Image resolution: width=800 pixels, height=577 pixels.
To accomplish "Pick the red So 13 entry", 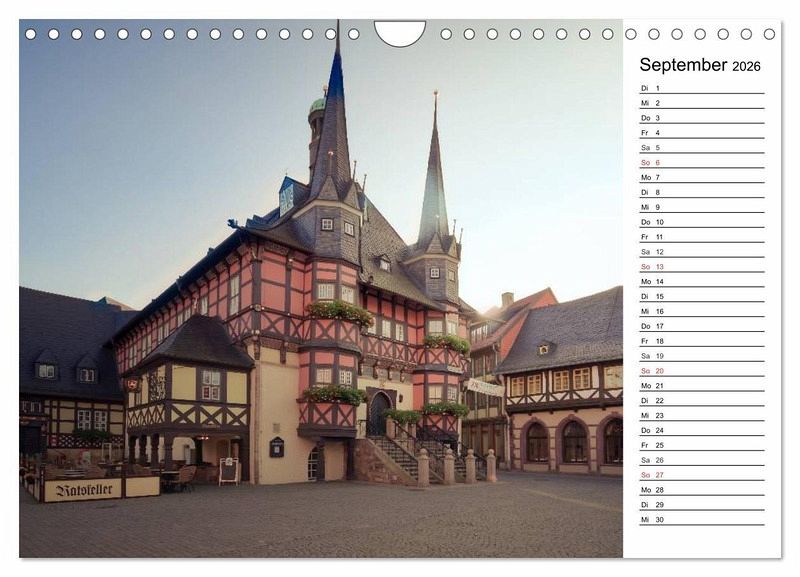I will click(x=701, y=267).
